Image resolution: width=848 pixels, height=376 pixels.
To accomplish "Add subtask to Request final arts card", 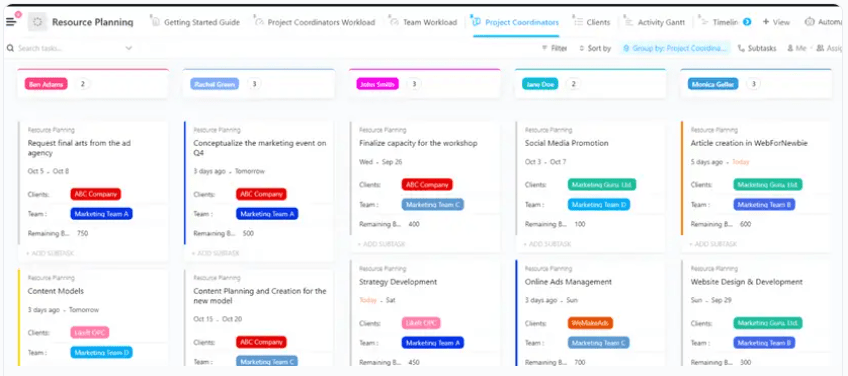I will 50,253.
